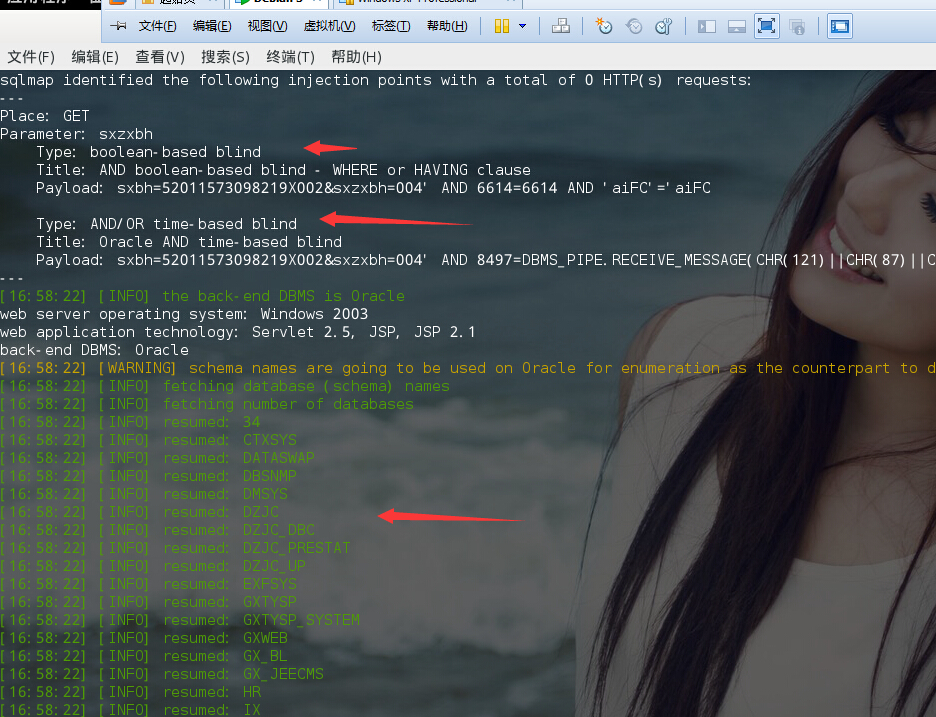The image size is (936, 717).
Task: Click the DBMS_PIPE.RECEIVE_MESSAGE payload line
Action: click(x=485, y=260)
